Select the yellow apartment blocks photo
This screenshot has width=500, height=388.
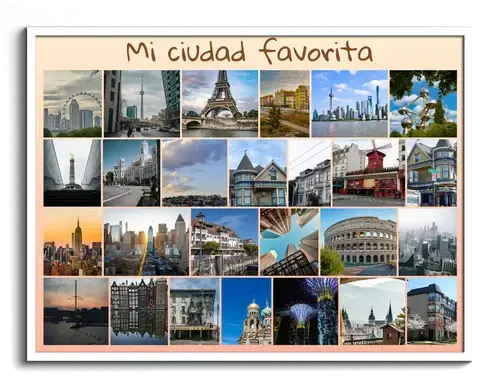pos(285,104)
